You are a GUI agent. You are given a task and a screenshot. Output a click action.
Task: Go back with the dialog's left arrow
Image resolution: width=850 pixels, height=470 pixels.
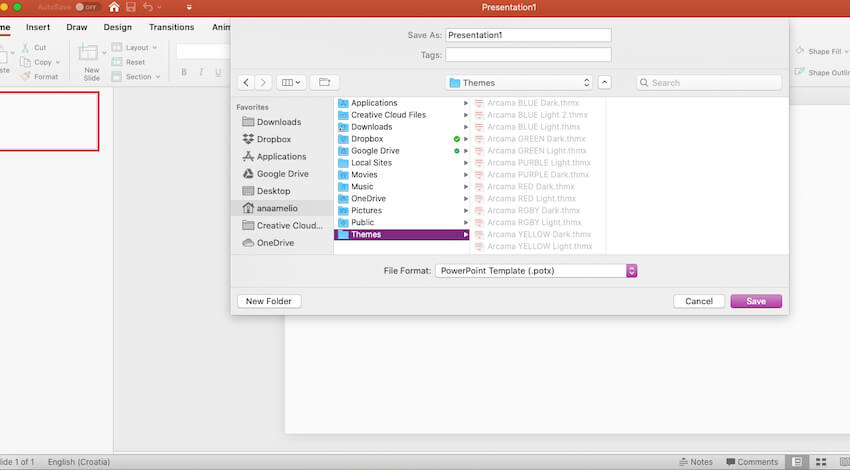pos(246,83)
